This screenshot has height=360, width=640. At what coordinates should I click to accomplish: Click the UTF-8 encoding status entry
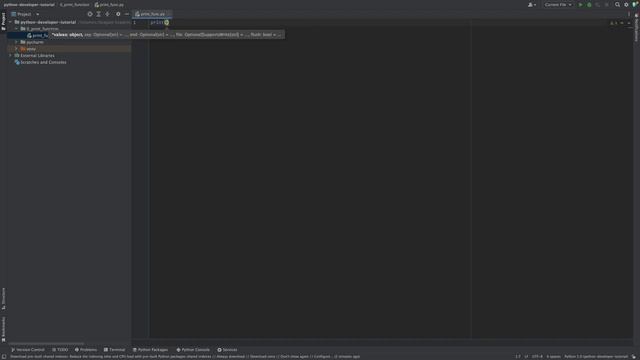pos(537,357)
